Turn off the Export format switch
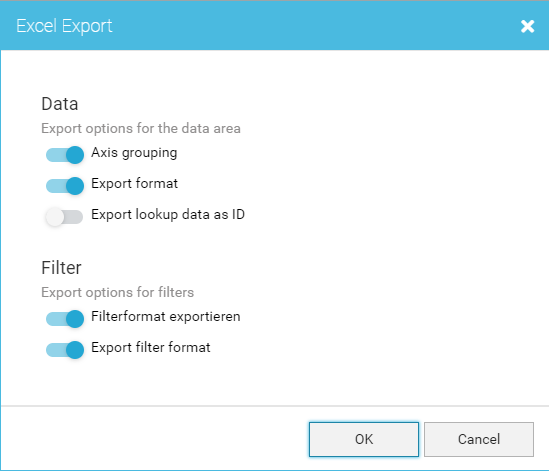The width and height of the screenshot is (549, 471). [65, 186]
